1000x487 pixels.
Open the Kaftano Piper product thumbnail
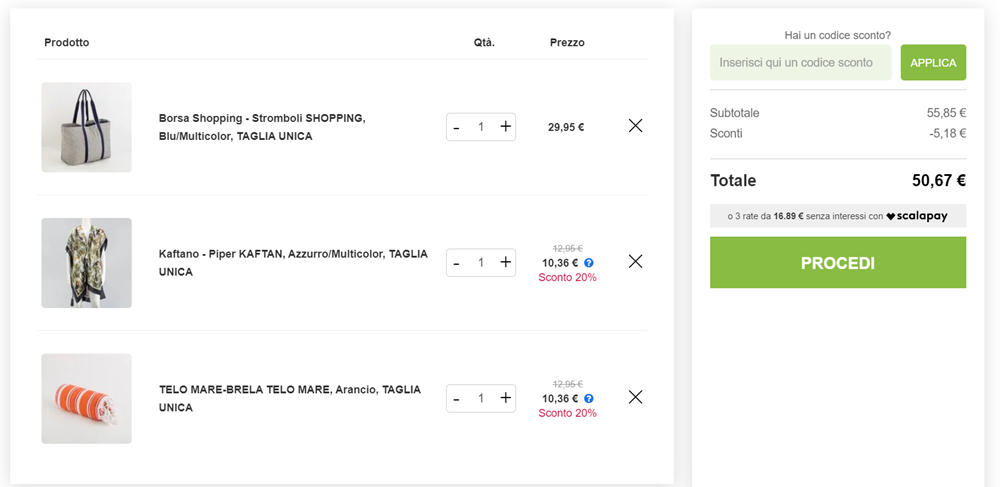point(87,263)
